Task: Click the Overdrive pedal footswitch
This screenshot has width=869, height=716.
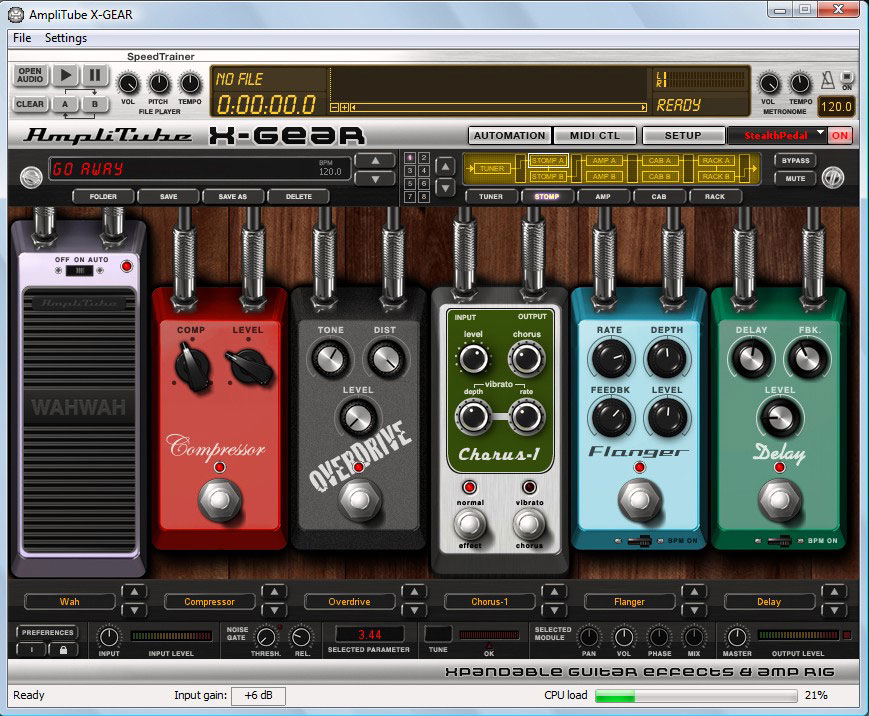Action: click(359, 500)
